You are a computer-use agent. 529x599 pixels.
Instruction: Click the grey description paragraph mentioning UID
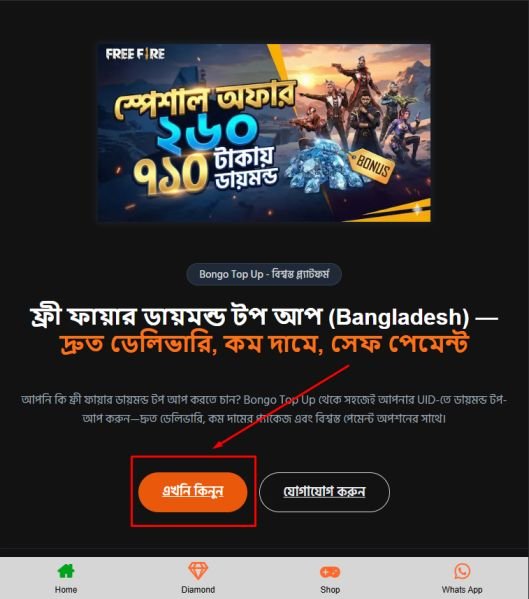point(264,409)
